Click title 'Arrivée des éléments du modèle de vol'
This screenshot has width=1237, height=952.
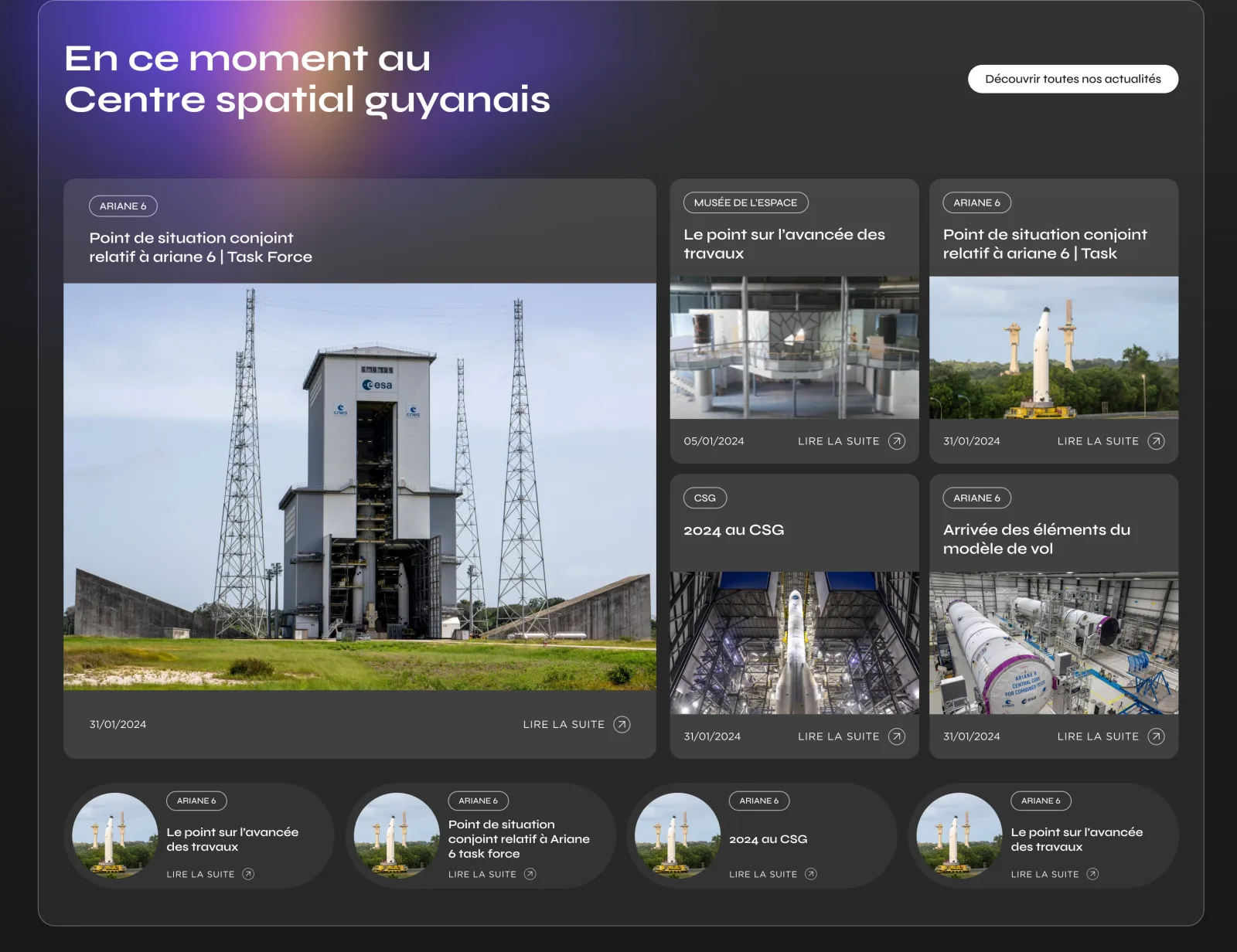coord(1036,539)
